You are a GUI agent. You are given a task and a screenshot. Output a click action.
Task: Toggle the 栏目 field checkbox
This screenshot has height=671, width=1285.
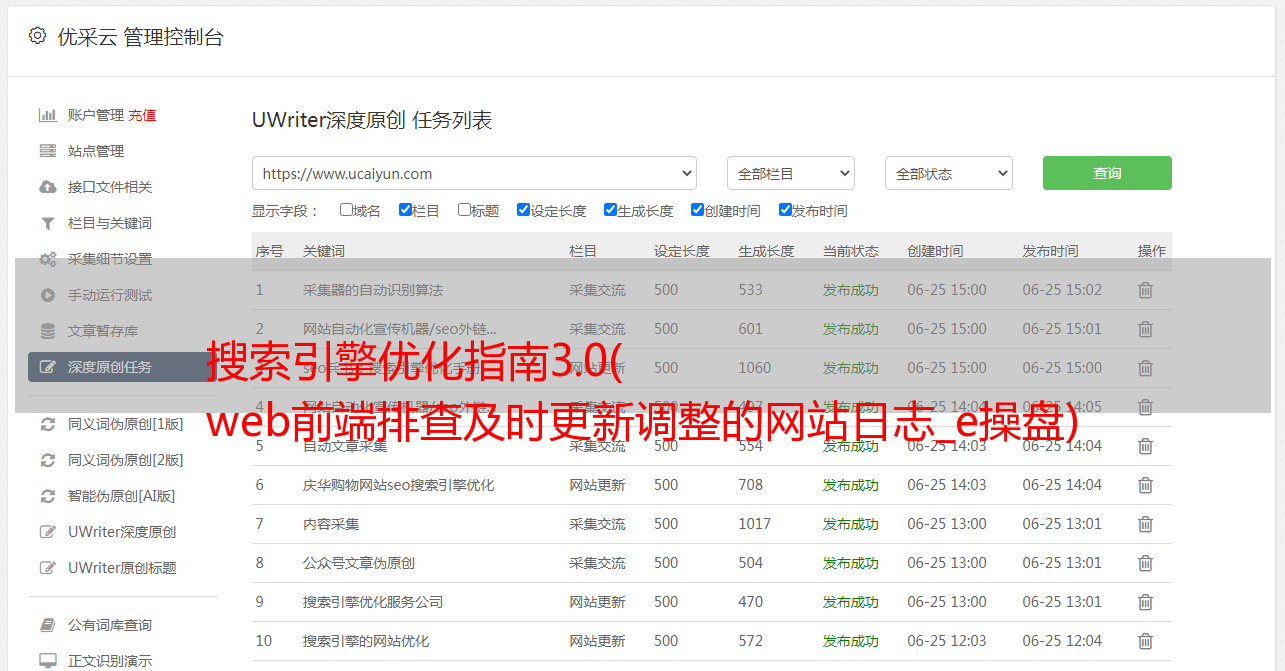coord(405,210)
